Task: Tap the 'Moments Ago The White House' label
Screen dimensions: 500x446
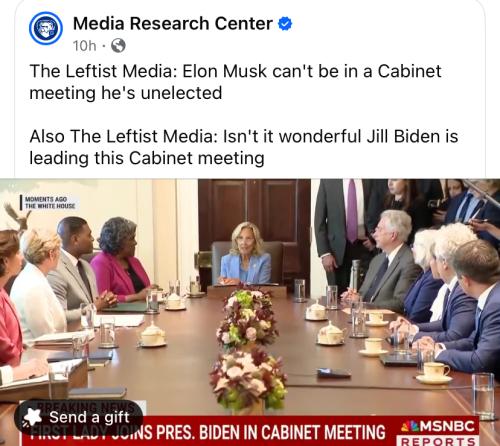Action: (x=50, y=203)
